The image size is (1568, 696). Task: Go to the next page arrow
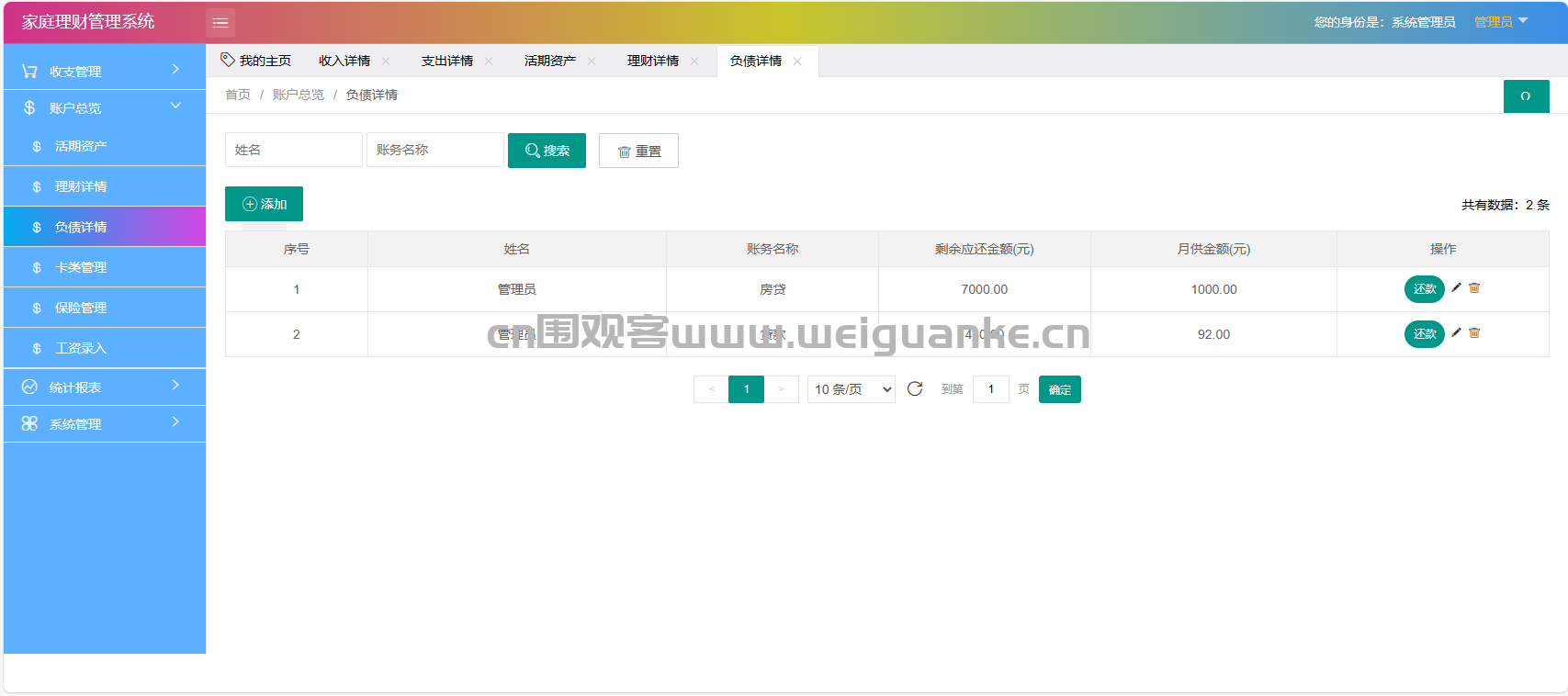coord(782,389)
